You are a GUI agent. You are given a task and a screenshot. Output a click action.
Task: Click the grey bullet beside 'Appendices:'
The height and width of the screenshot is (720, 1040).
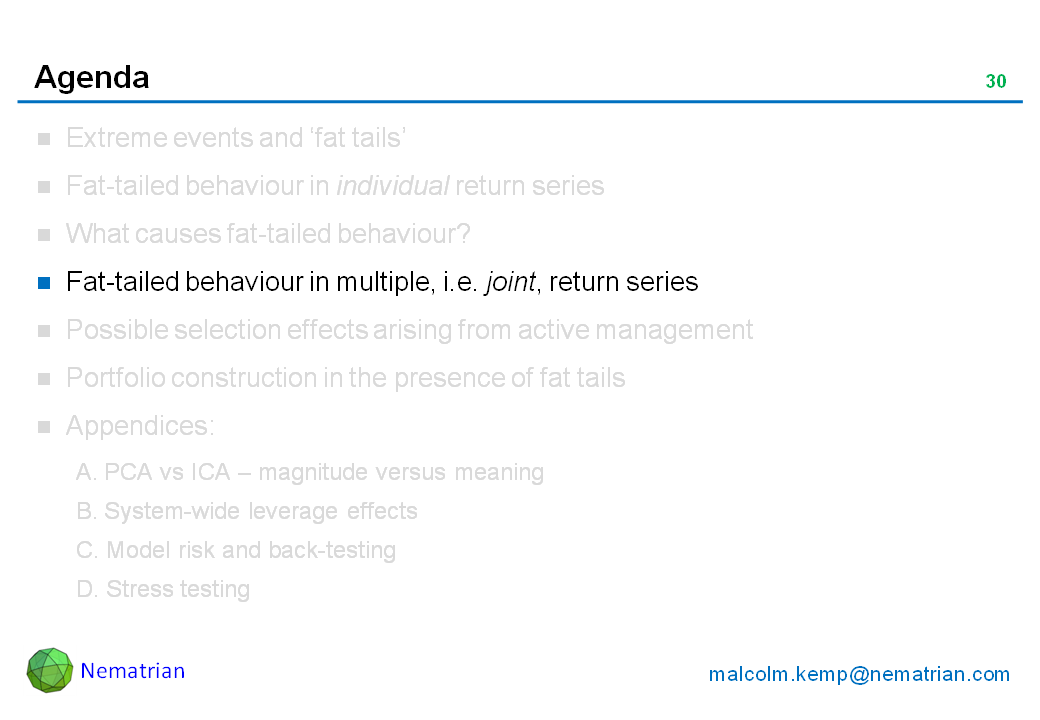pyautogui.click(x=44, y=427)
